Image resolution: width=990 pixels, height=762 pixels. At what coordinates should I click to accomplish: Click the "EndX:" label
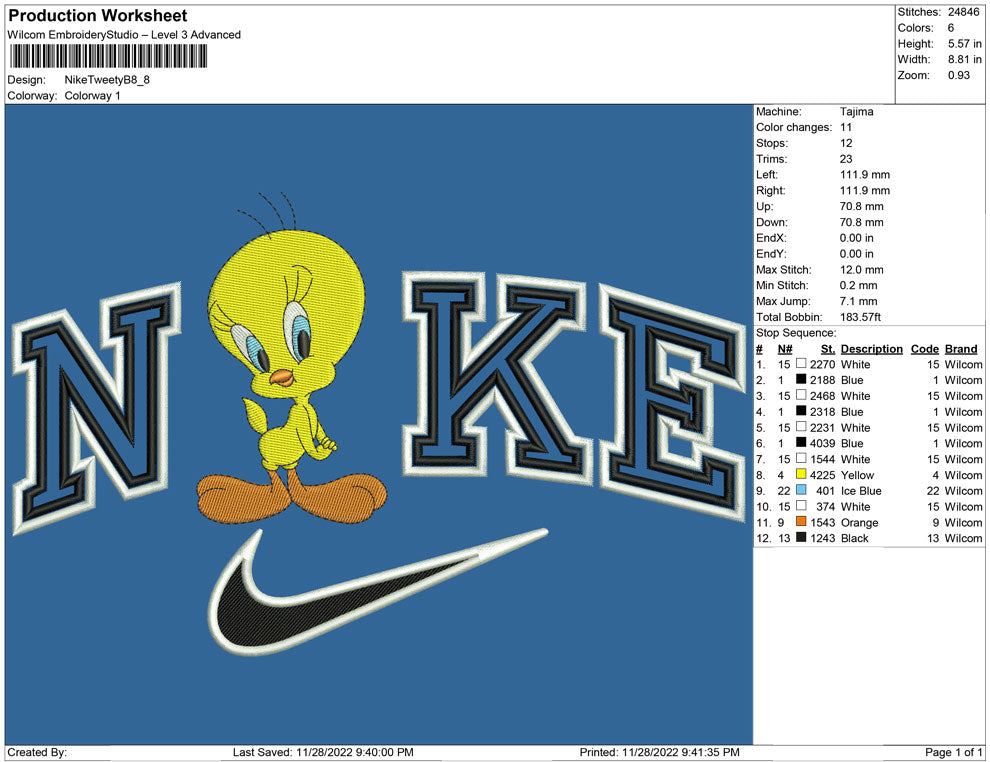pyautogui.click(x=771, y=237)
